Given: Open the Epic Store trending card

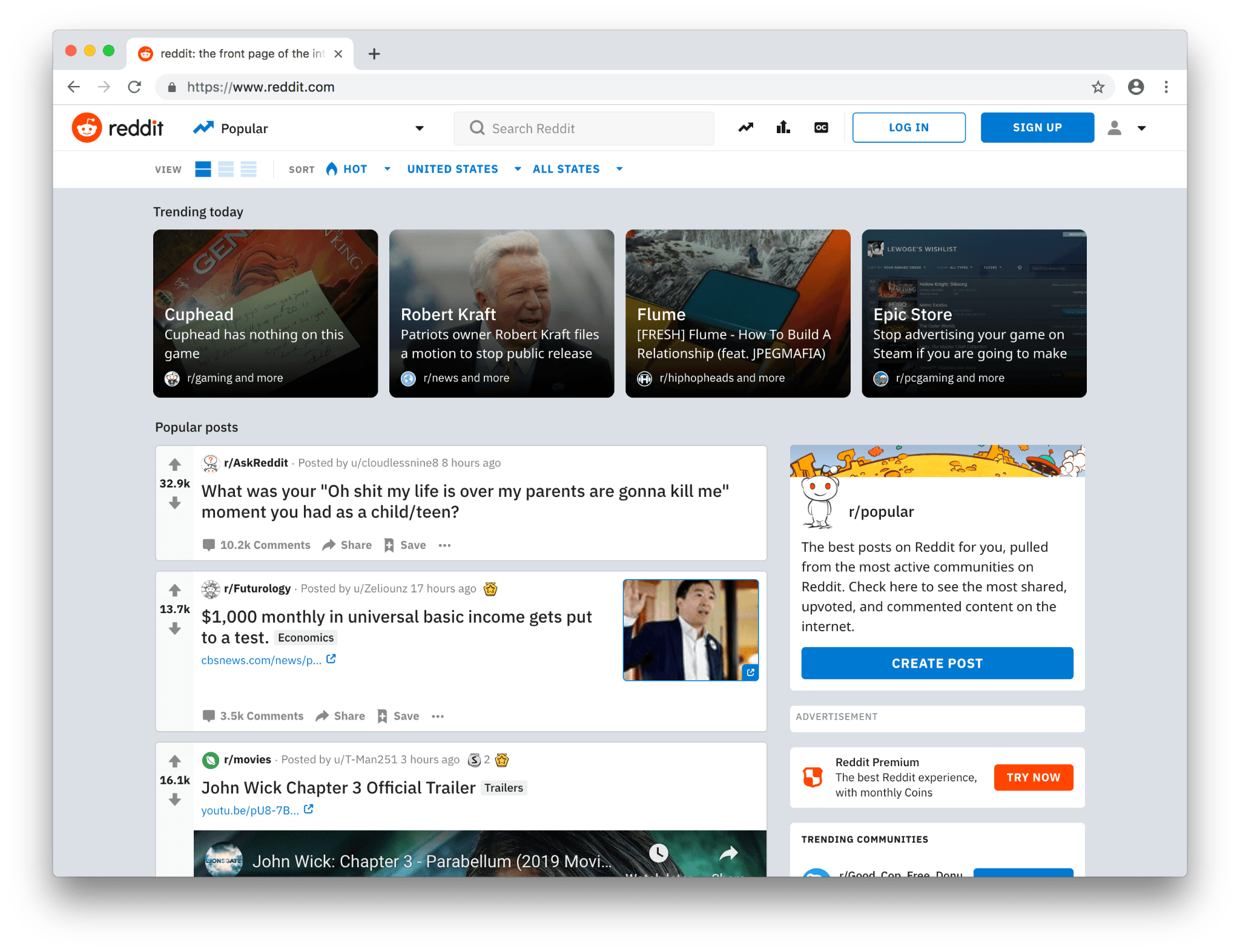Looking at the screenshot, I should (x=974, y=314).
